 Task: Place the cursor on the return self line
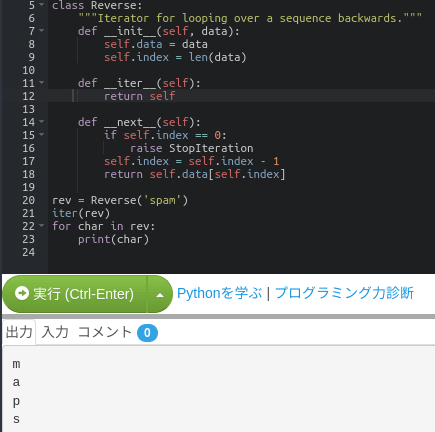(x=139, y=96)
